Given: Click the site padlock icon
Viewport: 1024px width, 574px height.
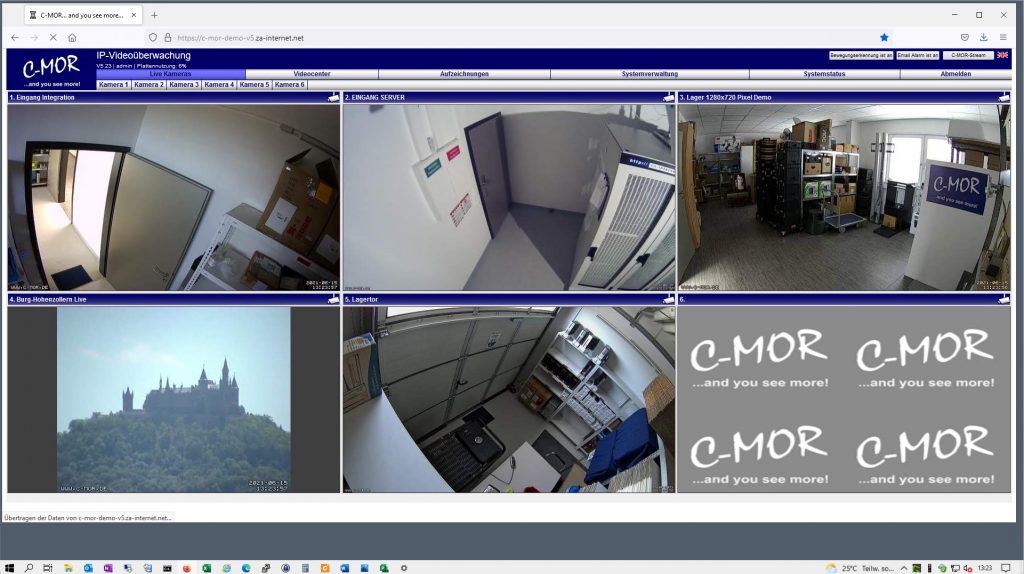Looking at the screenshot, I should [x=167, y=38].
